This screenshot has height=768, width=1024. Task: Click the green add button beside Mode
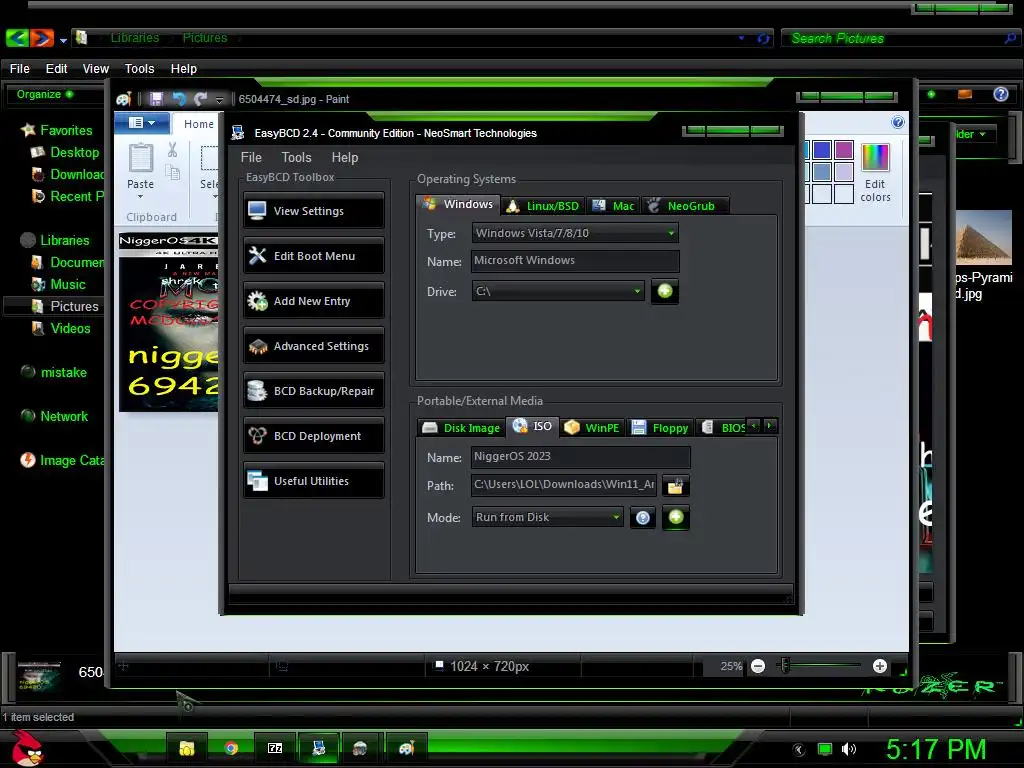676,517
